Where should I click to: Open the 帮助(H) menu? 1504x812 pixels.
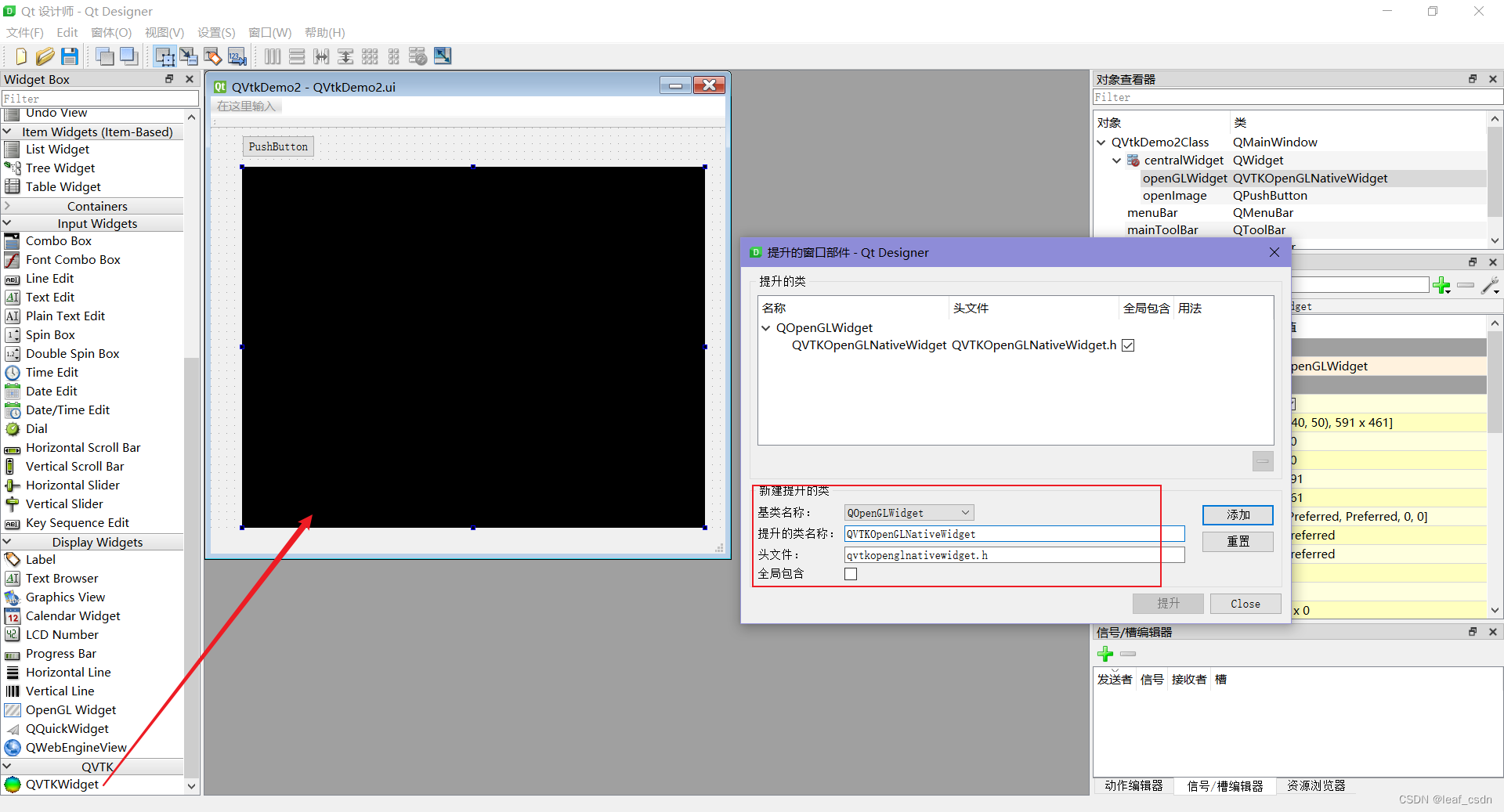pyautogui.click(x=325, y=32)
